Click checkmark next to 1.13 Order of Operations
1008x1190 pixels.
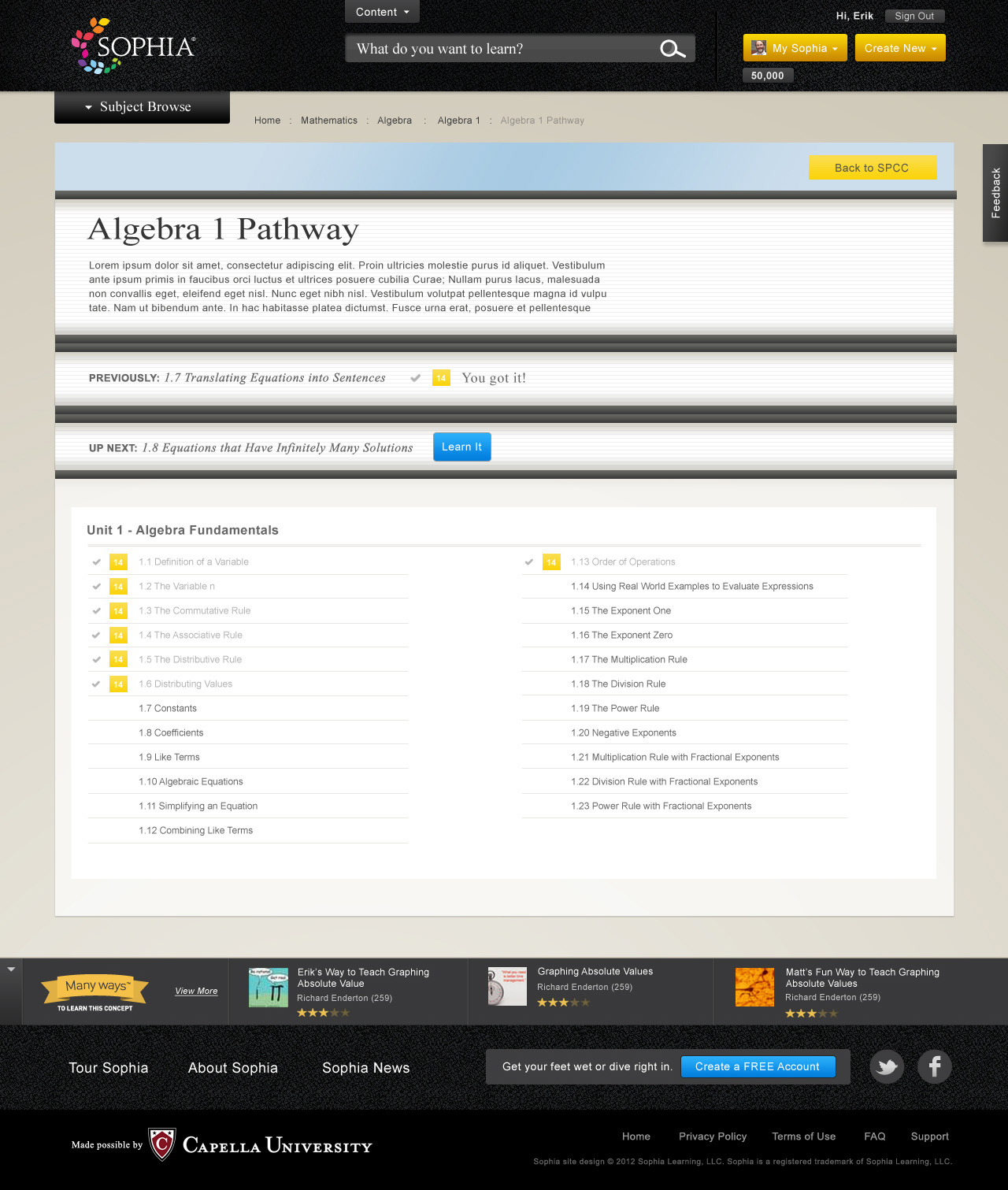pos(529,562)
